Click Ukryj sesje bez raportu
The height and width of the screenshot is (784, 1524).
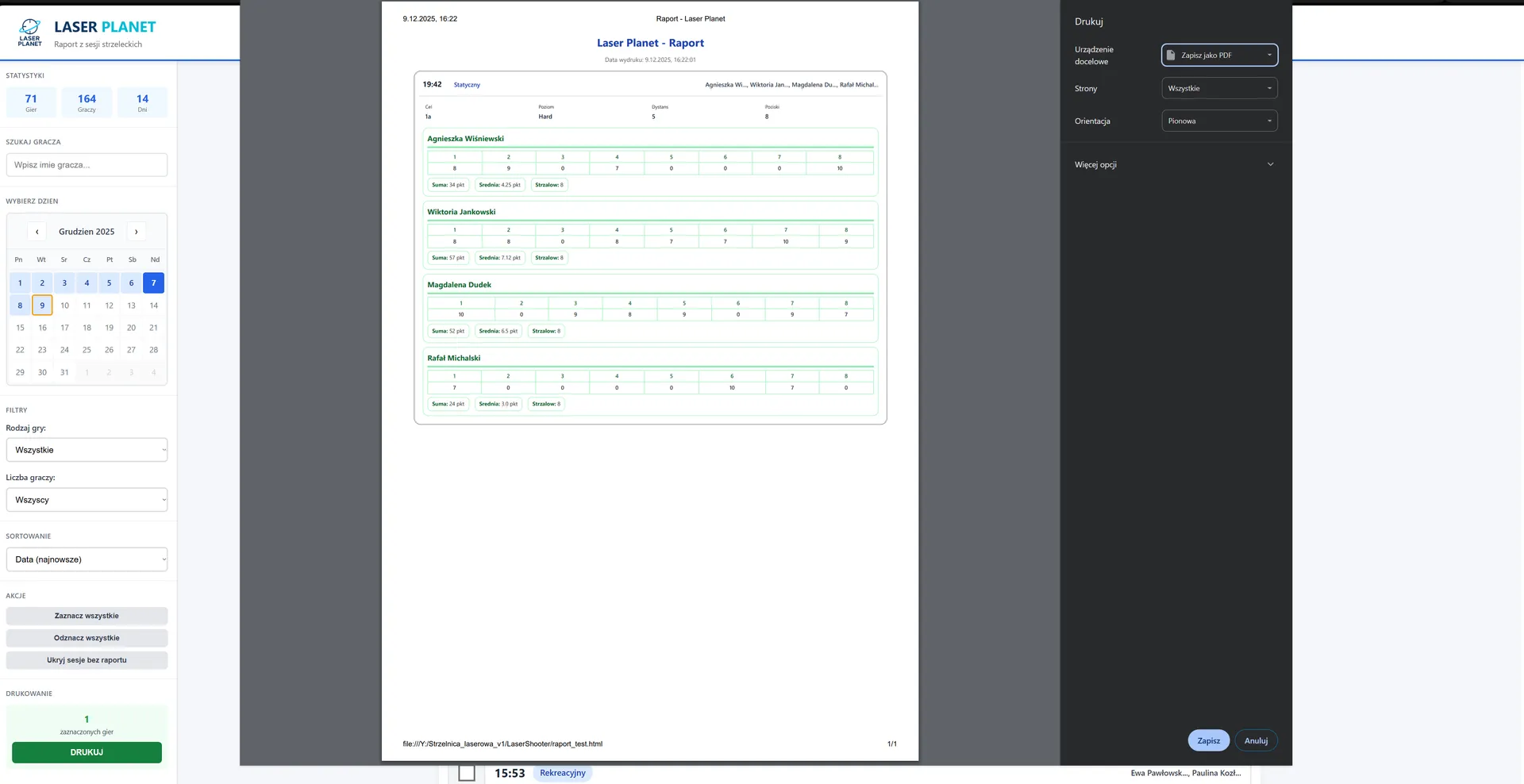tap(87, 660)
